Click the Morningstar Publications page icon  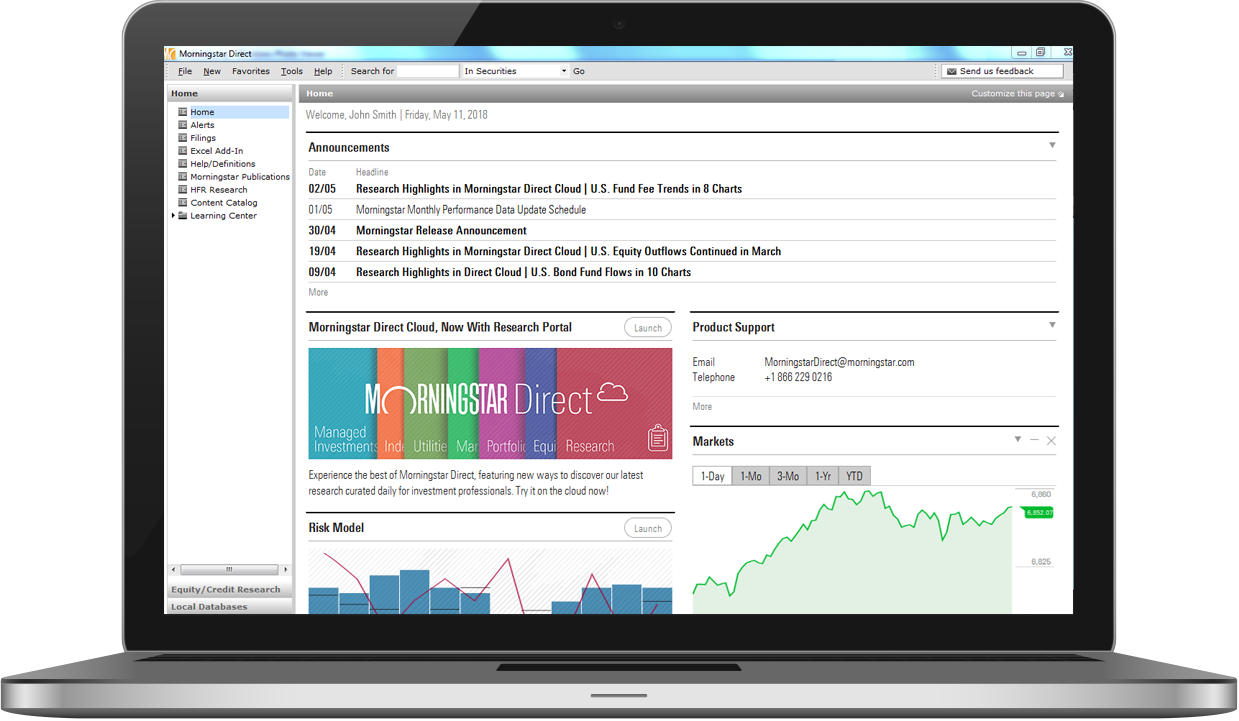pos(183,177)
